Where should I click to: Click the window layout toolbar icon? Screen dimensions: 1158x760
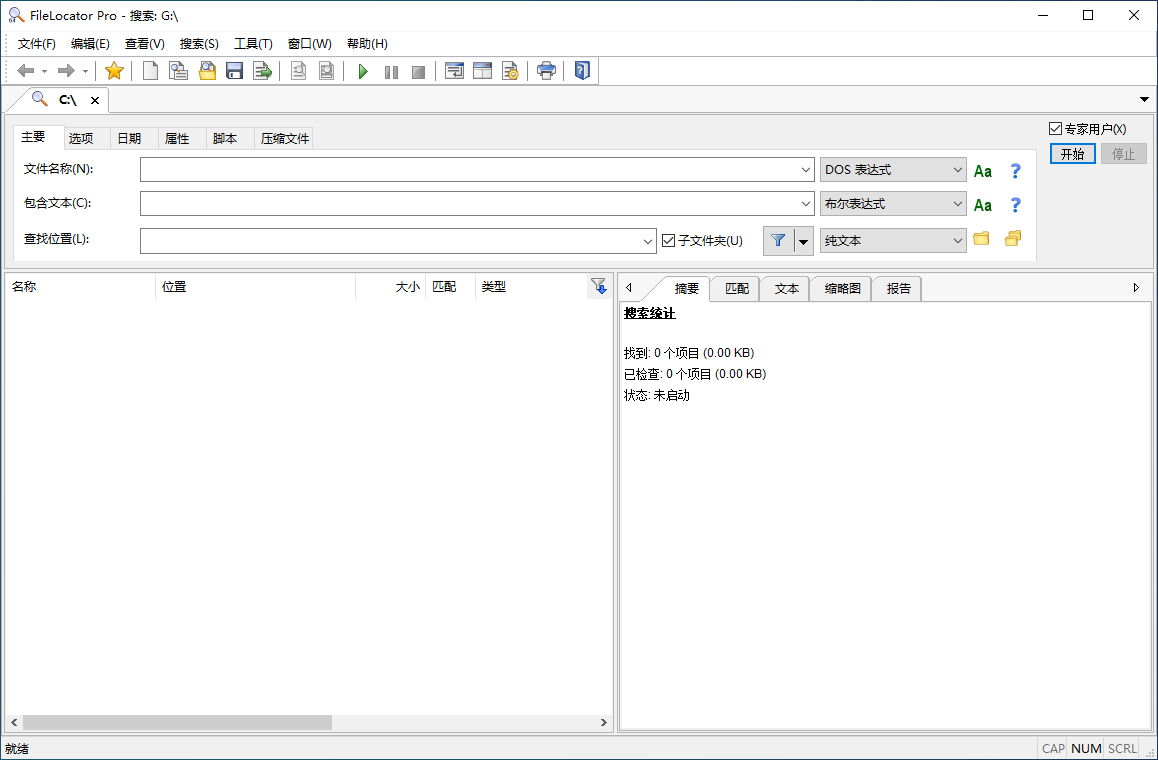482,71
